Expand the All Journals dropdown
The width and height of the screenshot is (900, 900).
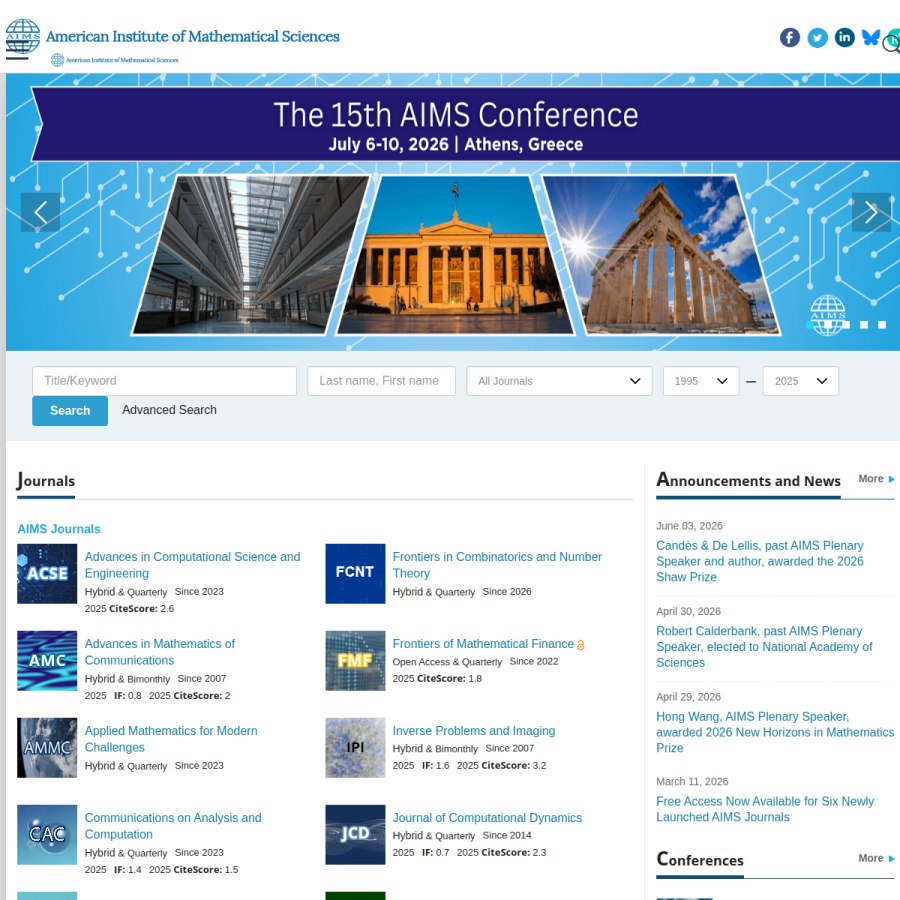tap(559, 381)
